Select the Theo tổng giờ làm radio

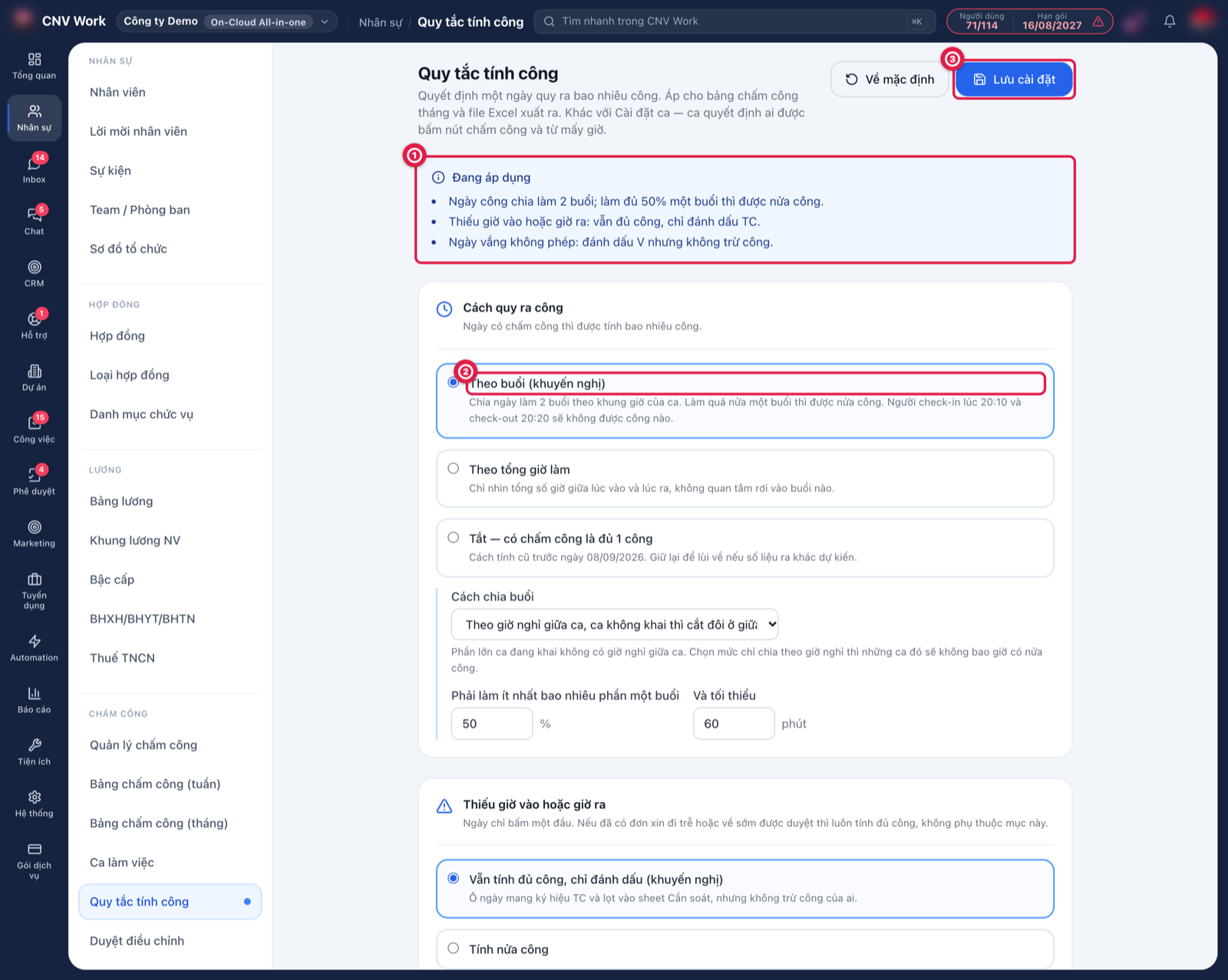pyautogui.click(x=454, y=468)
